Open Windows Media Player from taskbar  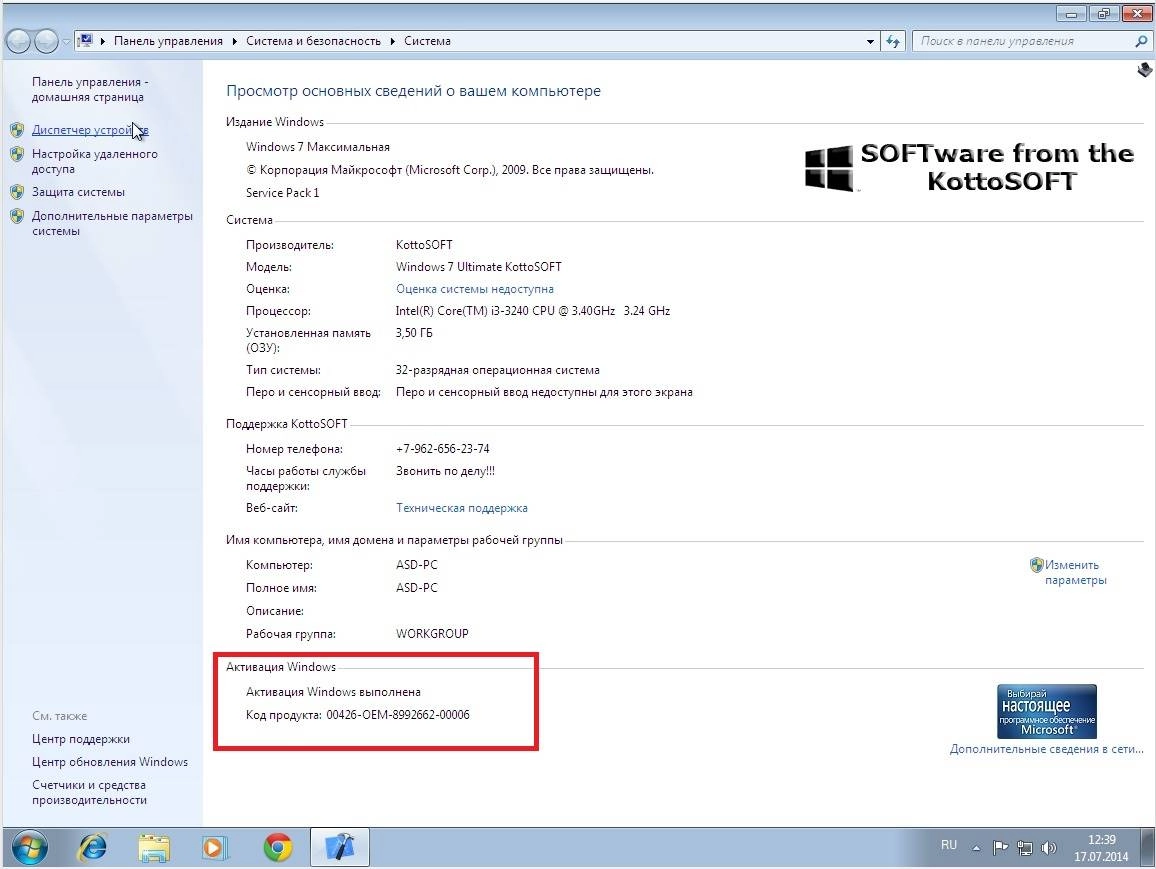(x=215, y=848)
